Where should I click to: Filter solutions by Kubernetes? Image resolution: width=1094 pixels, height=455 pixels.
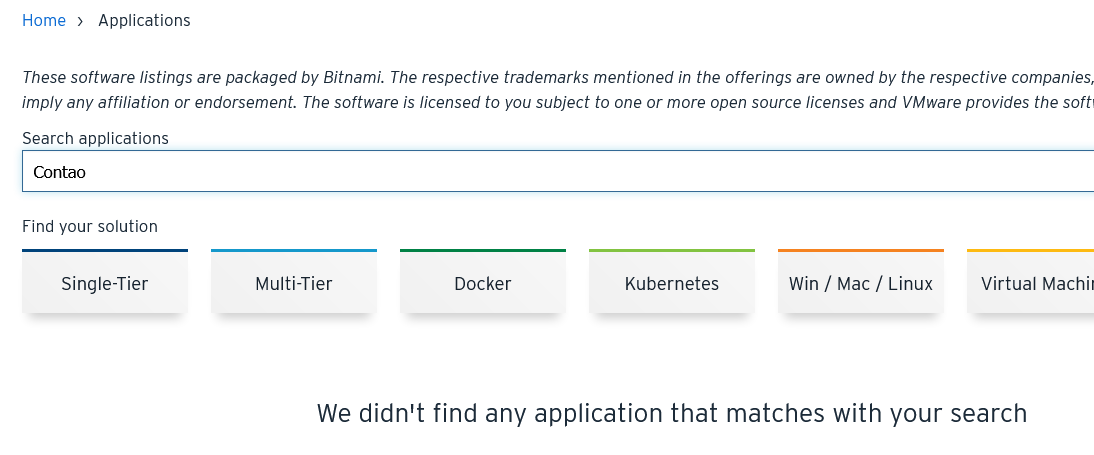(x=672, y=283)
